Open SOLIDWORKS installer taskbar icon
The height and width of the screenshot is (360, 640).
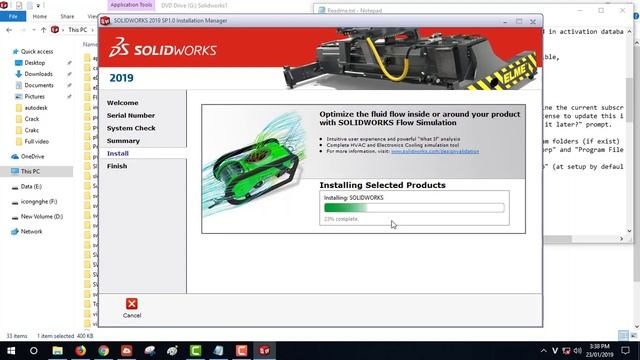[x=264, y=351]
